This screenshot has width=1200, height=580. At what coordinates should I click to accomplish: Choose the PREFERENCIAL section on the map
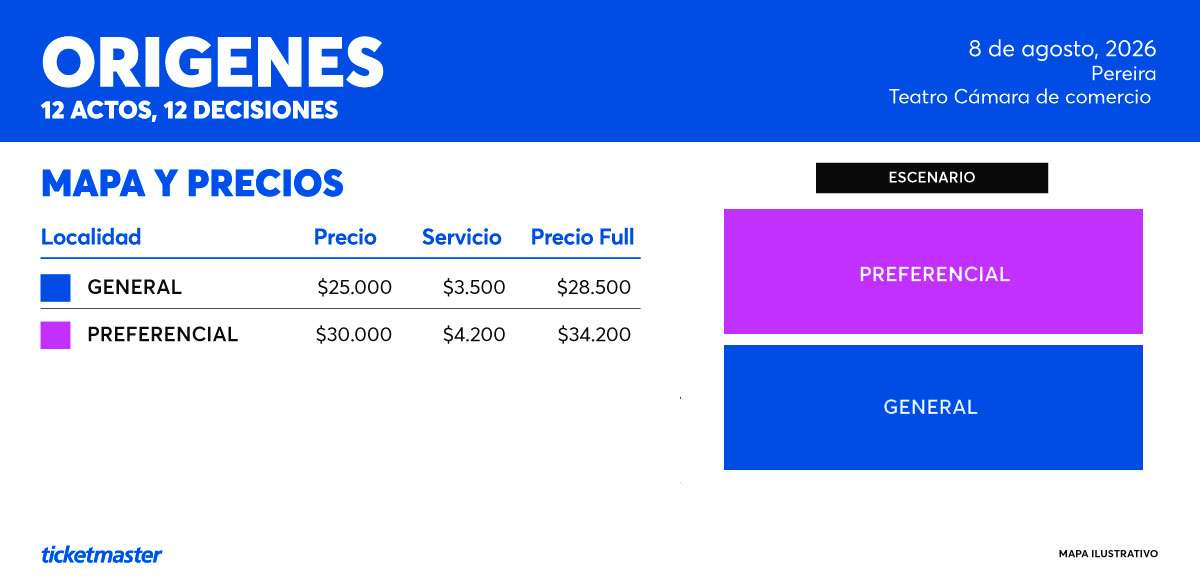pos(933,271)
